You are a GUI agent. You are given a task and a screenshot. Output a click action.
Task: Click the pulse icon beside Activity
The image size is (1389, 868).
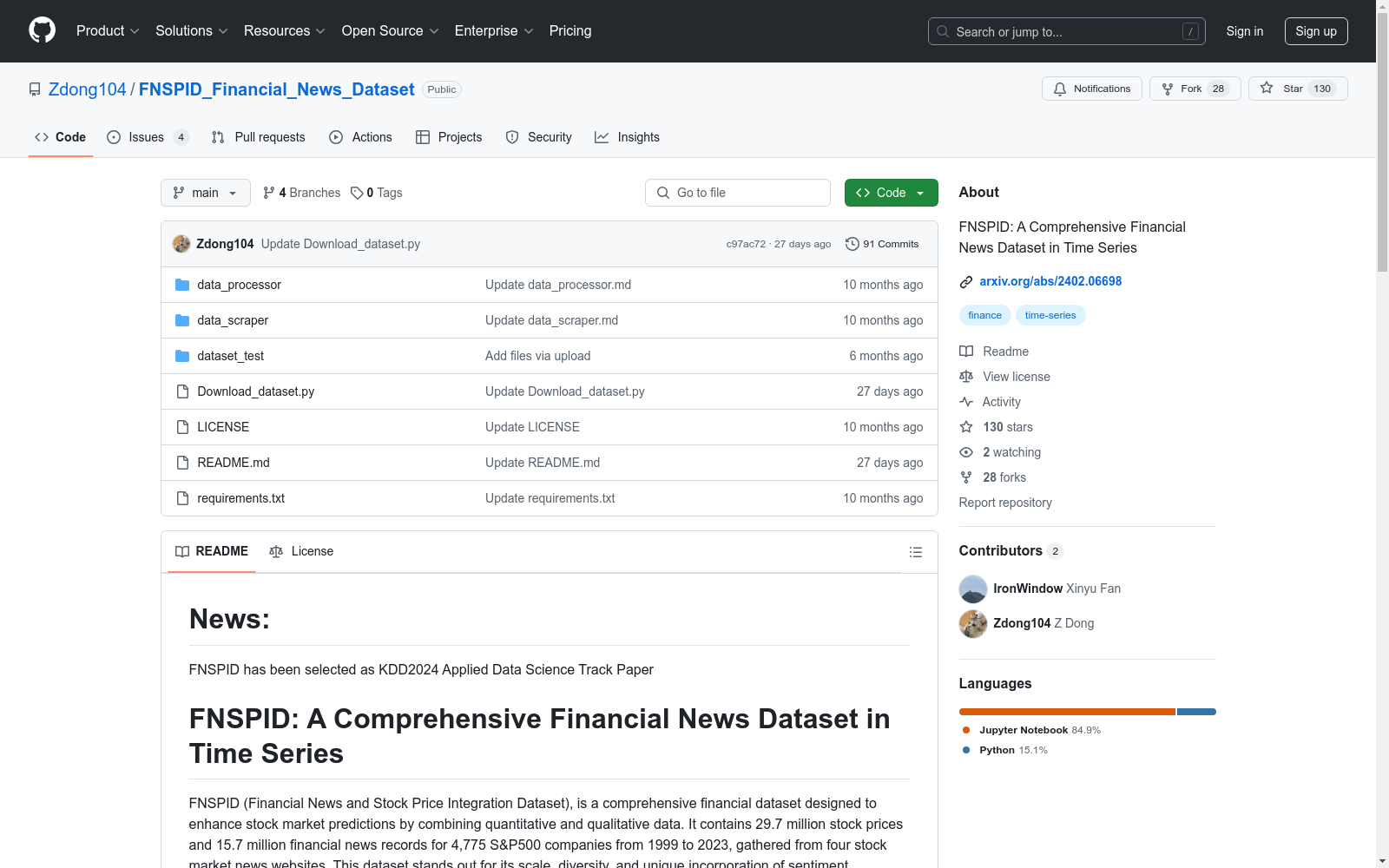[966, 402]
